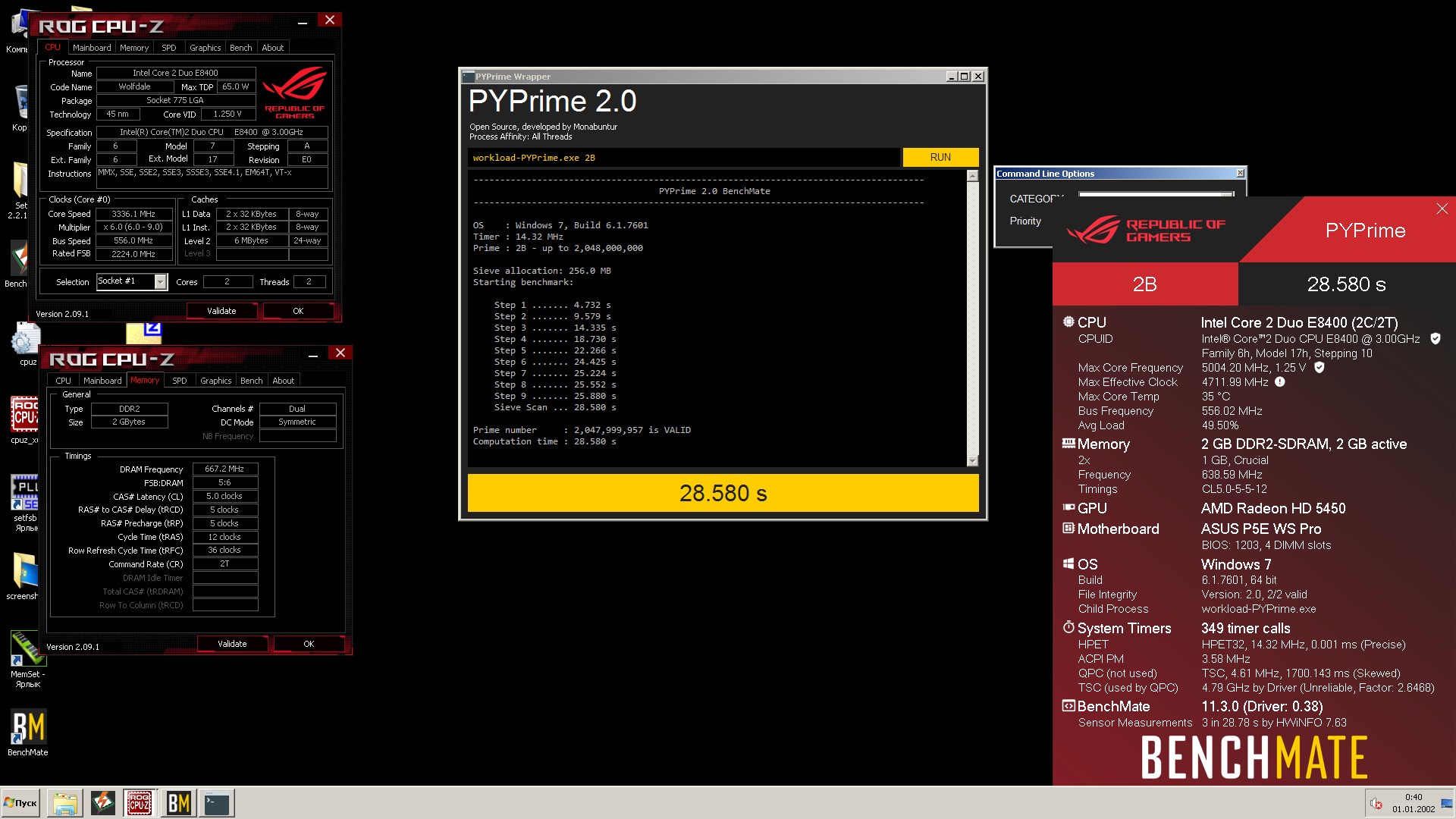Open the screenshot folder on desktop
The height and width of the screenshot is (819, 1456).
[23, 576]
